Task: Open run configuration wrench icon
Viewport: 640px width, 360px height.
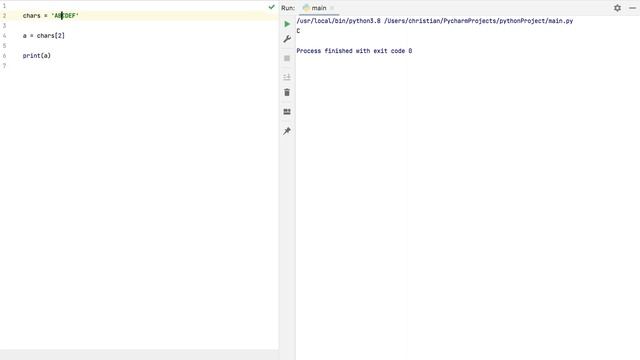Action: [x=287, y=39]
